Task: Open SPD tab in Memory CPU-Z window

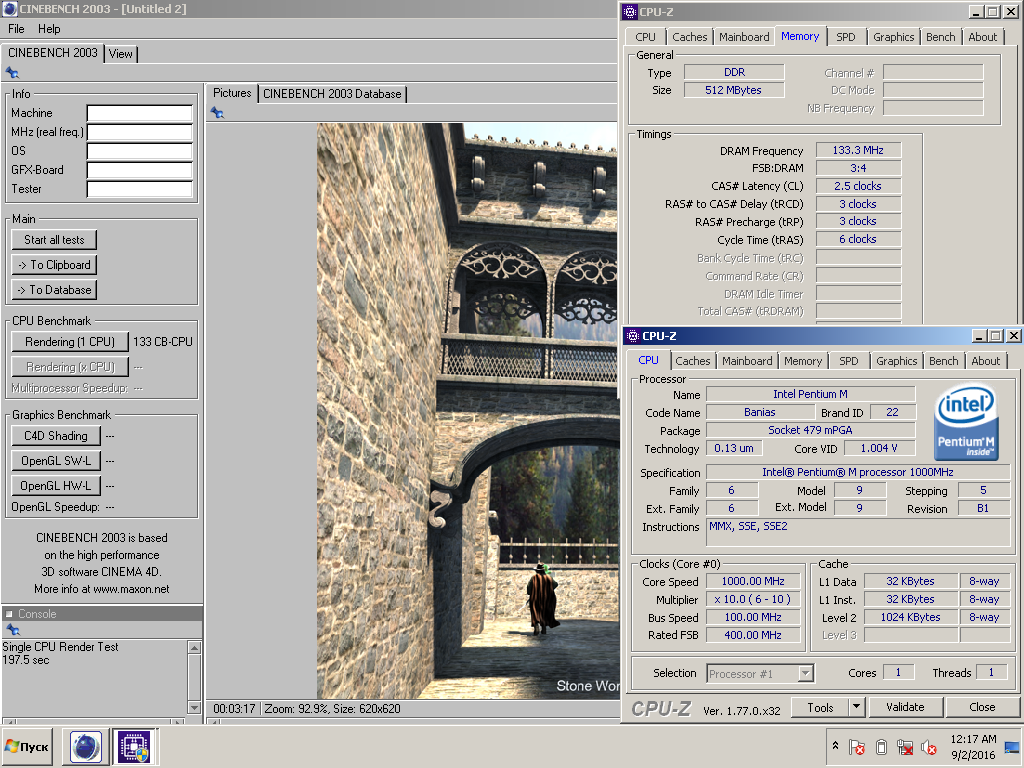Action: (x=846, y=37)
